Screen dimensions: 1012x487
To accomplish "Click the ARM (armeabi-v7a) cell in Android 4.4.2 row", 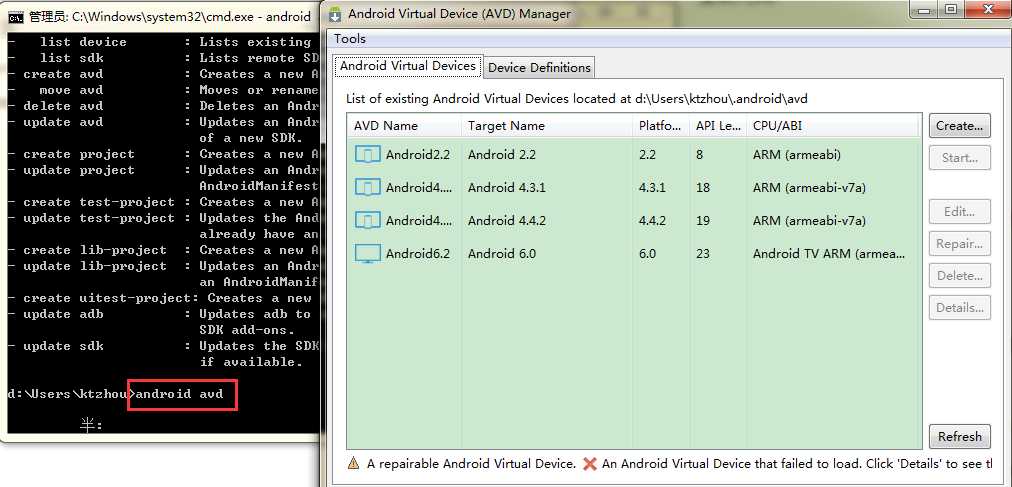I will coord(809,221).
